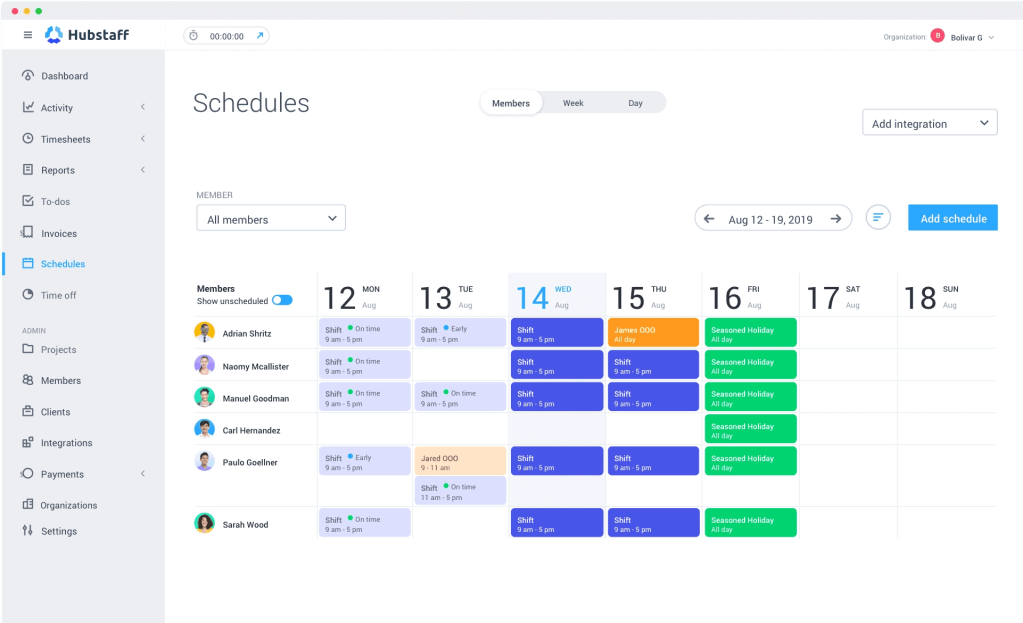Open the Time off page
This screenshot has width=1023, height=623.
pos(57,294)
